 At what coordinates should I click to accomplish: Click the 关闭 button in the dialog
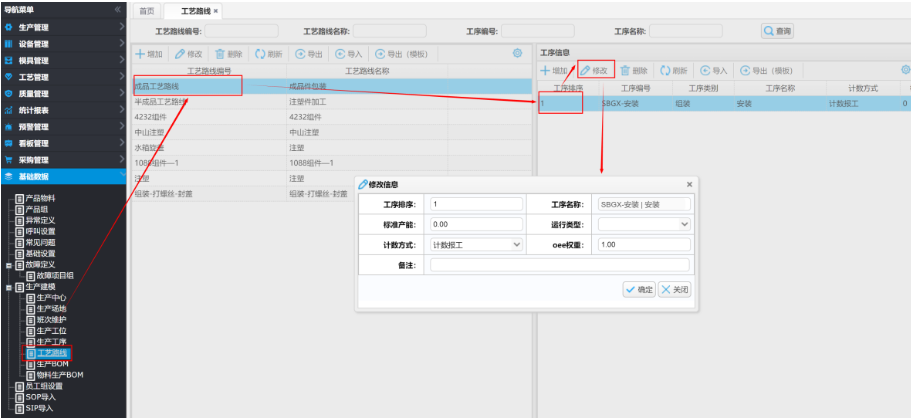[674, 289]
